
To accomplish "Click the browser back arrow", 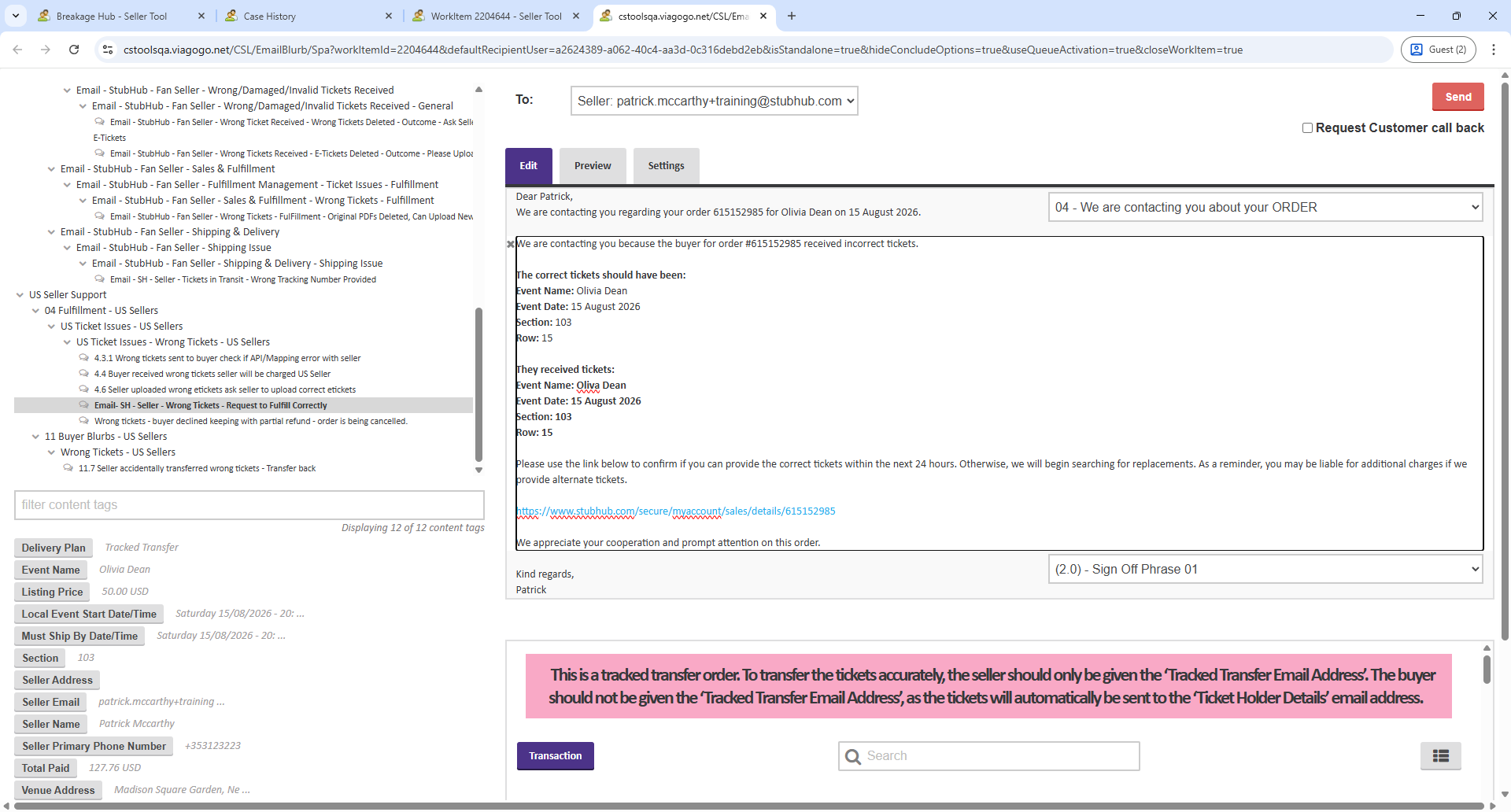I will pyautogui.click(x=17, y=50).
